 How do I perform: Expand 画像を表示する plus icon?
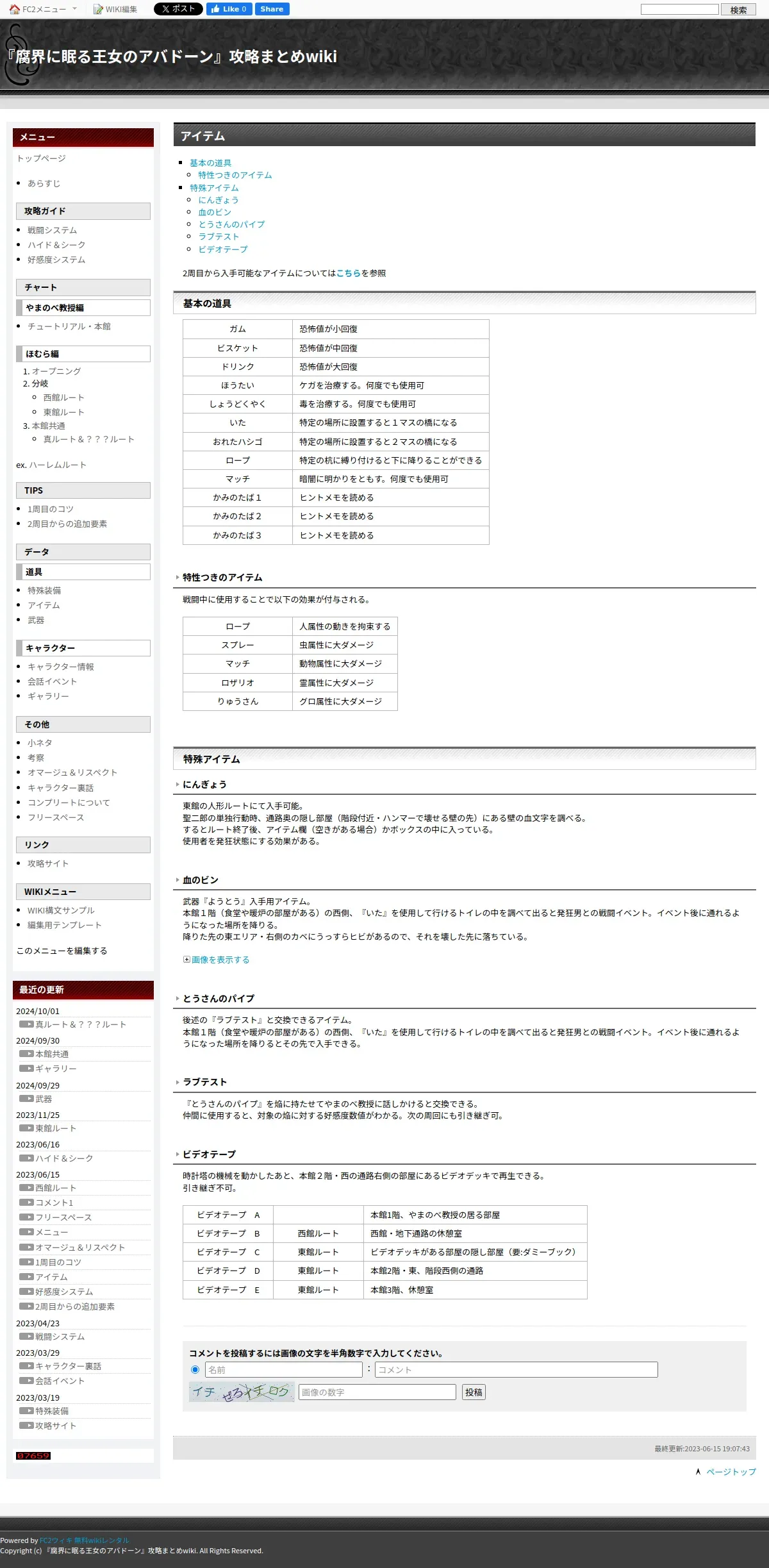click(186, 960)
